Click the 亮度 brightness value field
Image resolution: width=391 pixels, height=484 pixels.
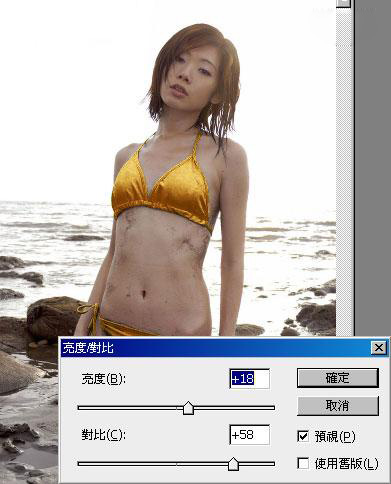[x=249, y=379]
